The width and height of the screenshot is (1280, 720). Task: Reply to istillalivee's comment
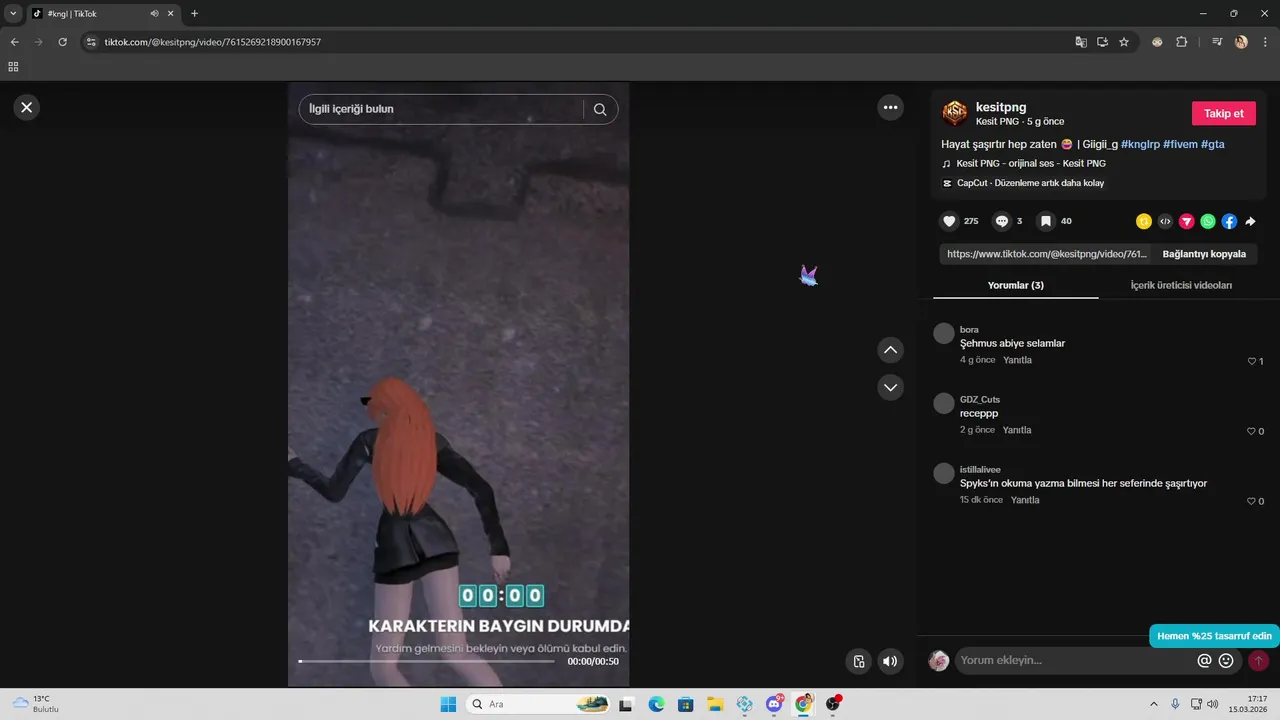point(1025,500)
